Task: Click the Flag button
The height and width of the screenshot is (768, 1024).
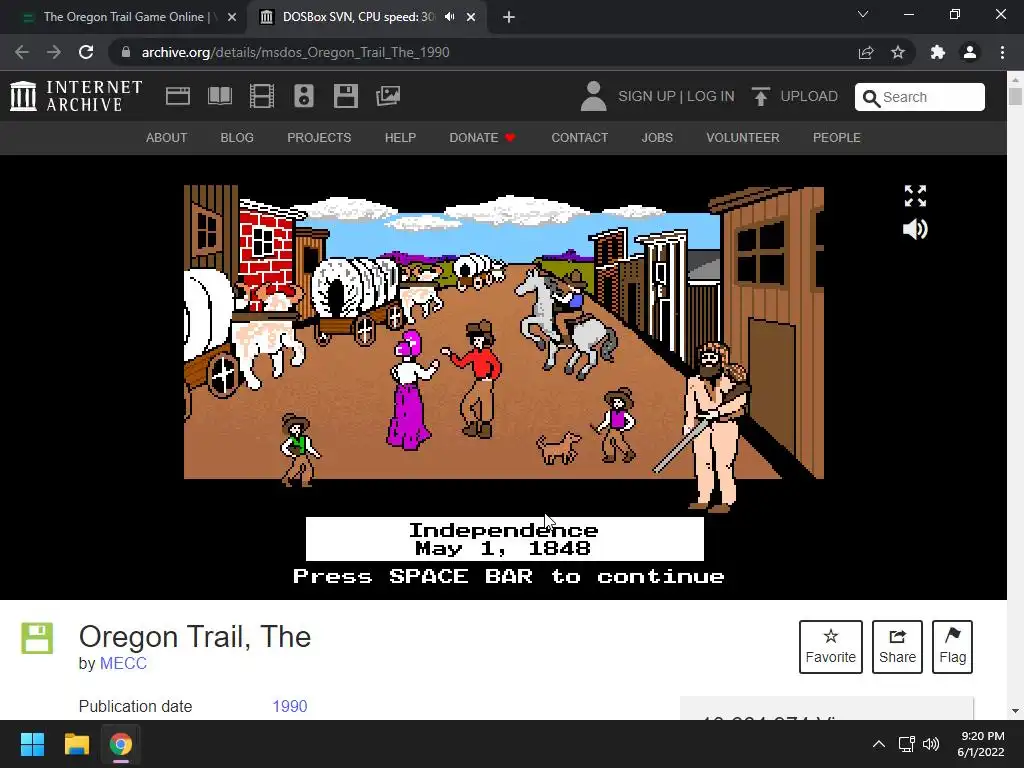Action: pyautogui.click(x=952, y=647)
